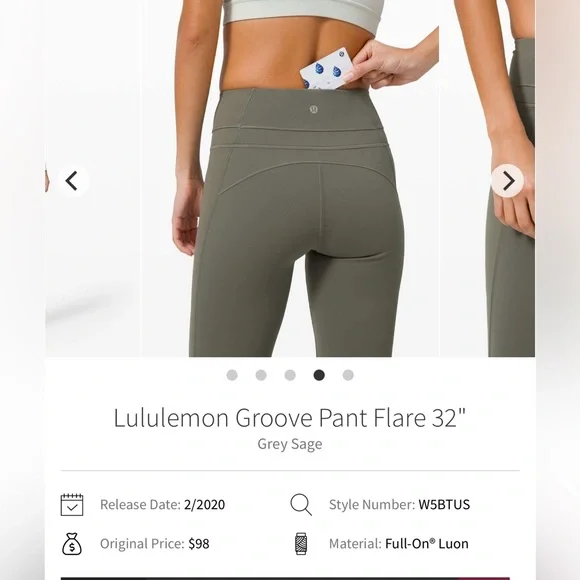580x580 pixels.
Task: Advance to the next product image
Action: tap(507, 181)
